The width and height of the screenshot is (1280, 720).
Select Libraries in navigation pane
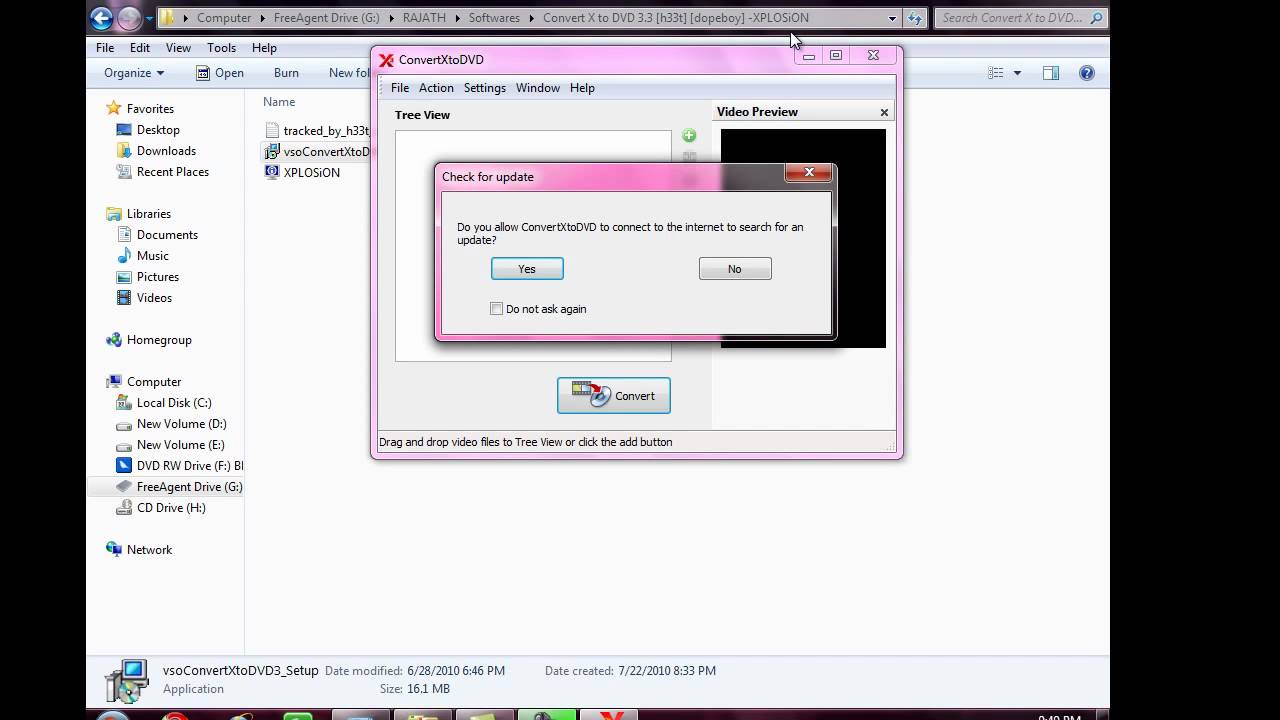pos(148,214)
